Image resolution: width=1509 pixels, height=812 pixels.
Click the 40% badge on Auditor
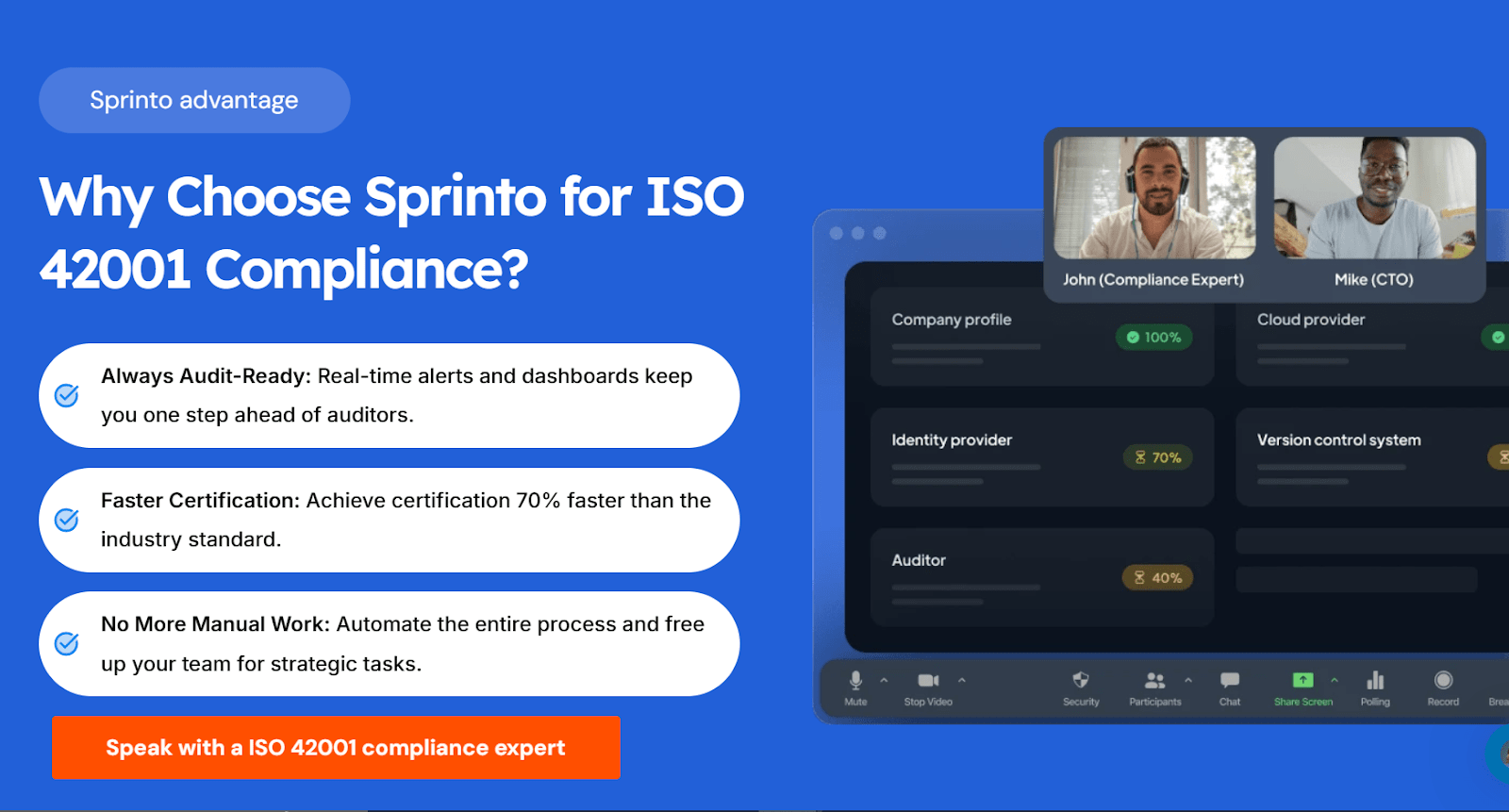point(1157,577)
